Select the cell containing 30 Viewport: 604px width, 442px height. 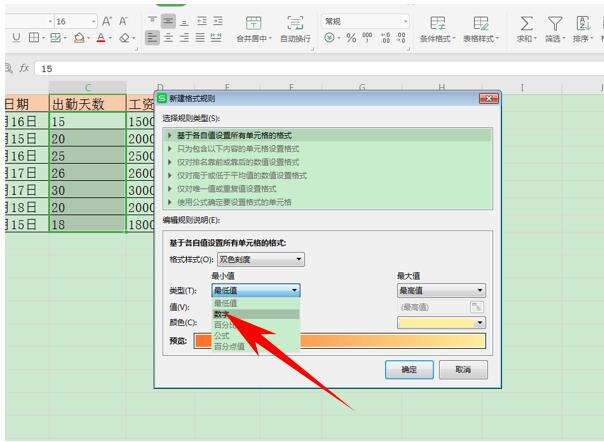point(87,190)
